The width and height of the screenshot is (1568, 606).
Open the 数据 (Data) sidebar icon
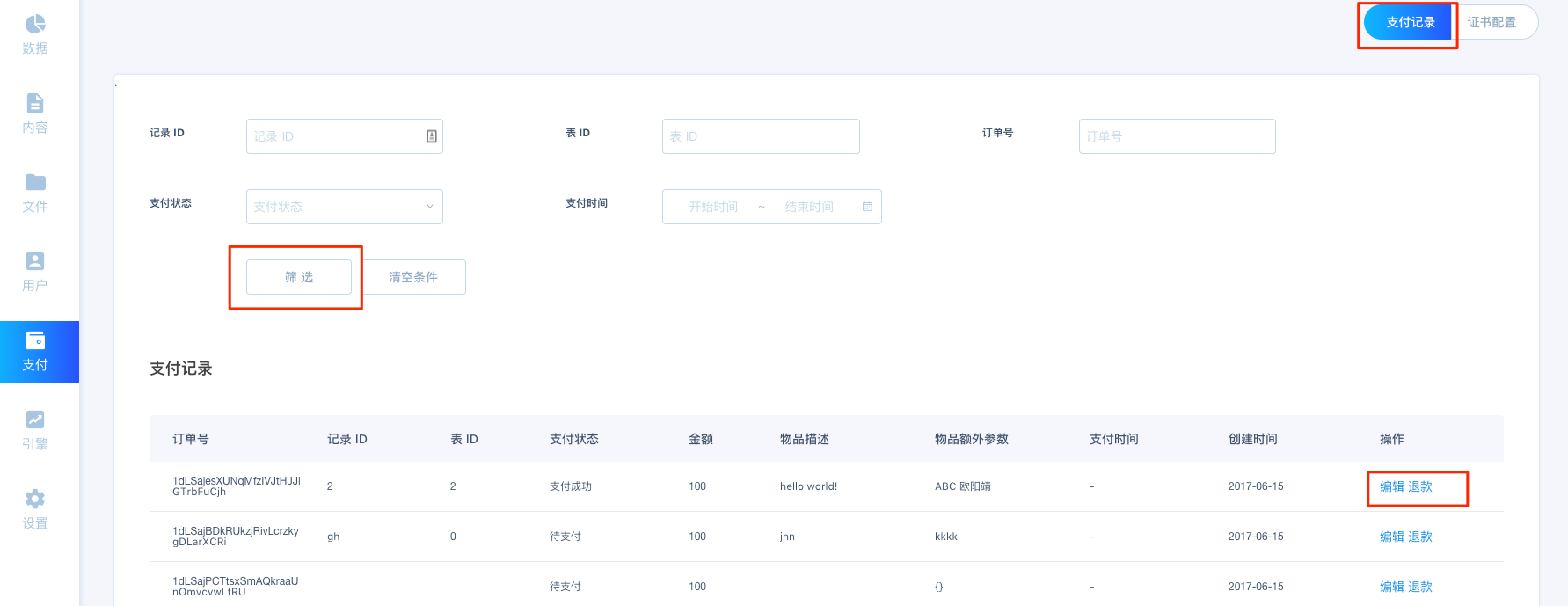click(35, 25)
